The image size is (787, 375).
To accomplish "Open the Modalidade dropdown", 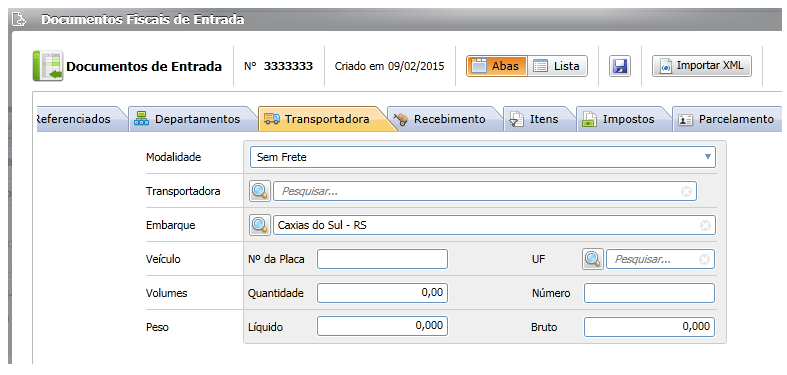I will click(483, 157).
